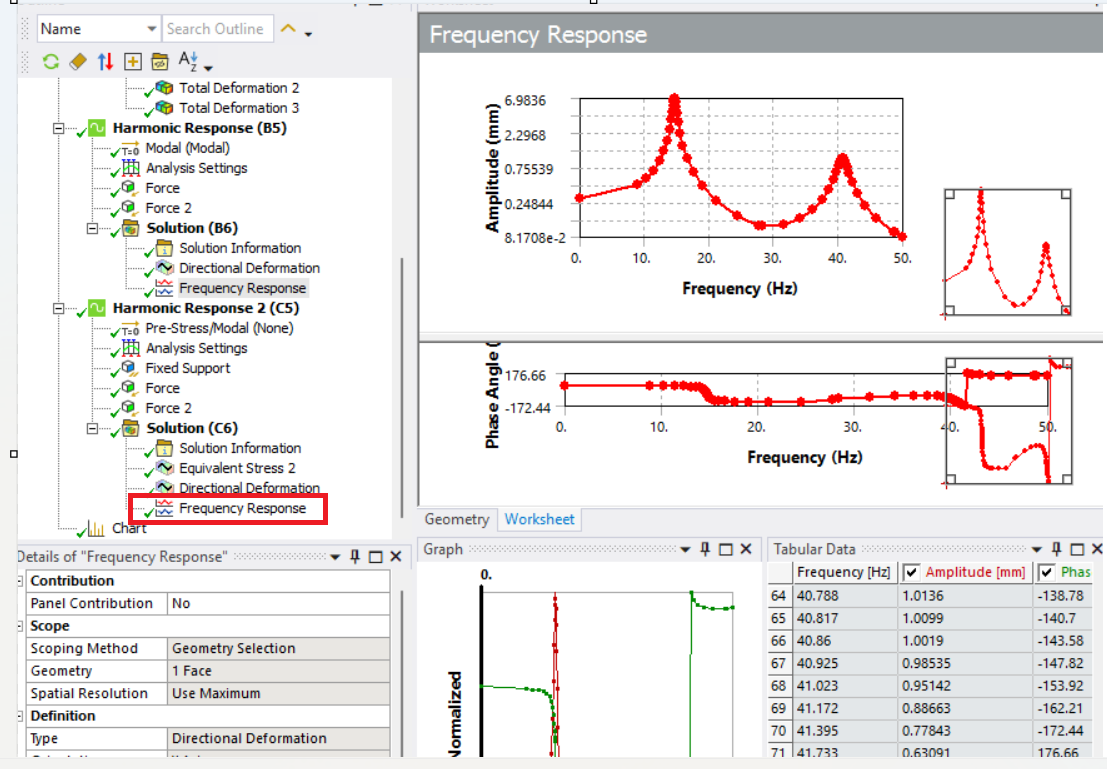Pin the Details of Frequency Response panel
This screenshot has width=1107, height=769.
[x=355, y=557]
